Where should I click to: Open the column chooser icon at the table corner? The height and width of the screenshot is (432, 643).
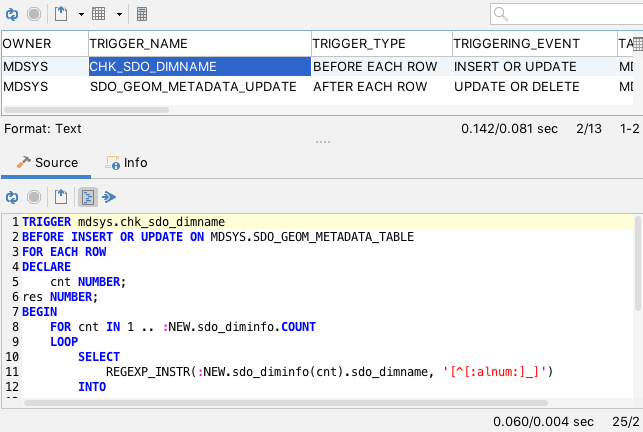[x=636, y=44]
